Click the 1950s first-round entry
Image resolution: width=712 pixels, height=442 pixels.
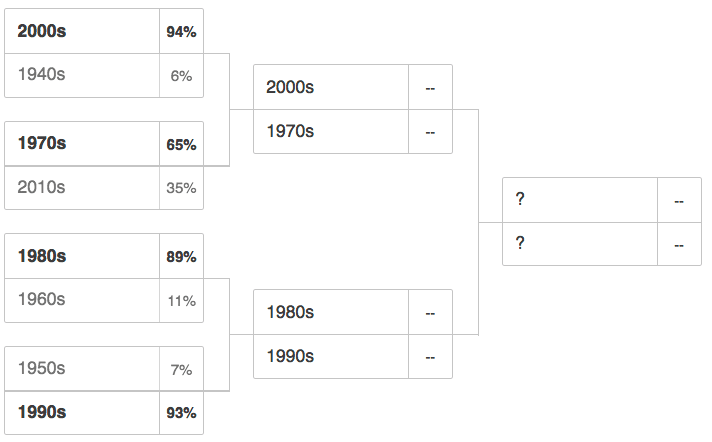[82, 369]
